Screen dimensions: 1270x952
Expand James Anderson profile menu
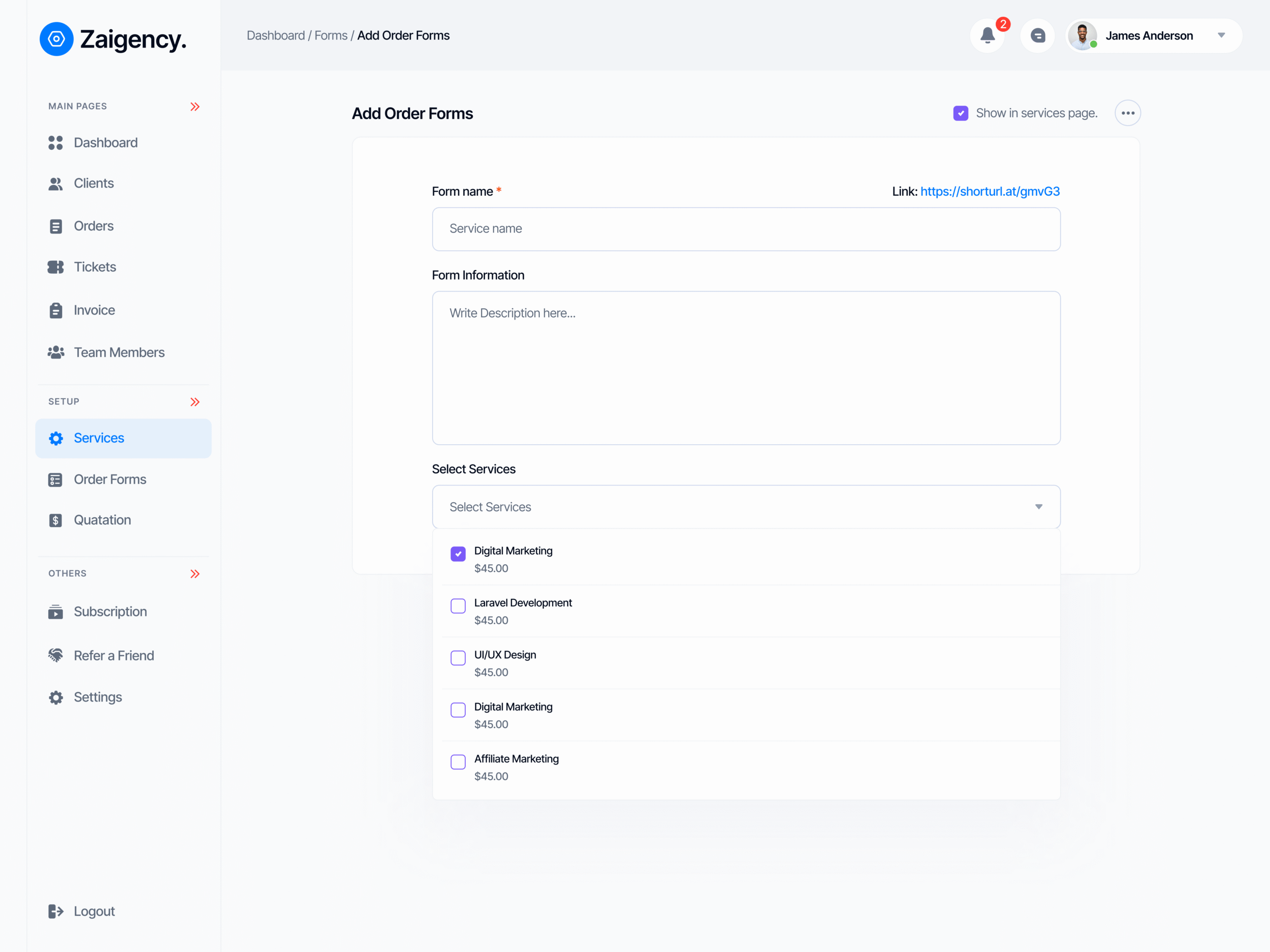(x=1221, y=36)
